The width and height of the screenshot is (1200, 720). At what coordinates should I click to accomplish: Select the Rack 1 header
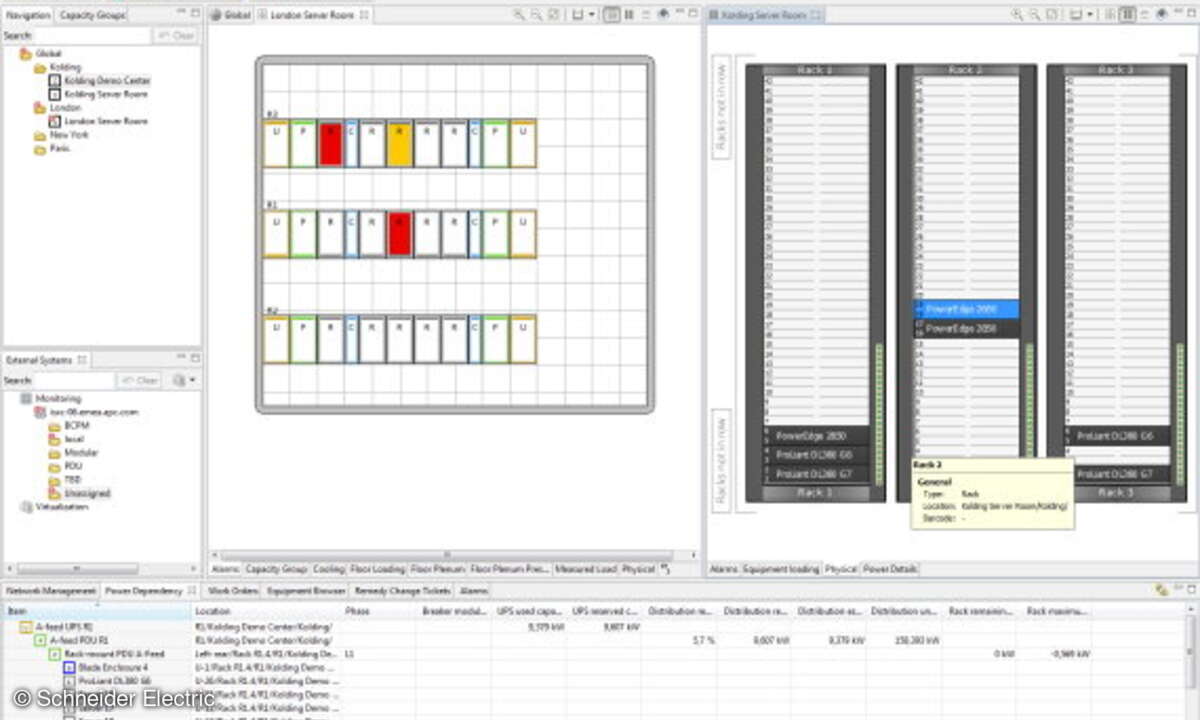(x=815, y=70)
